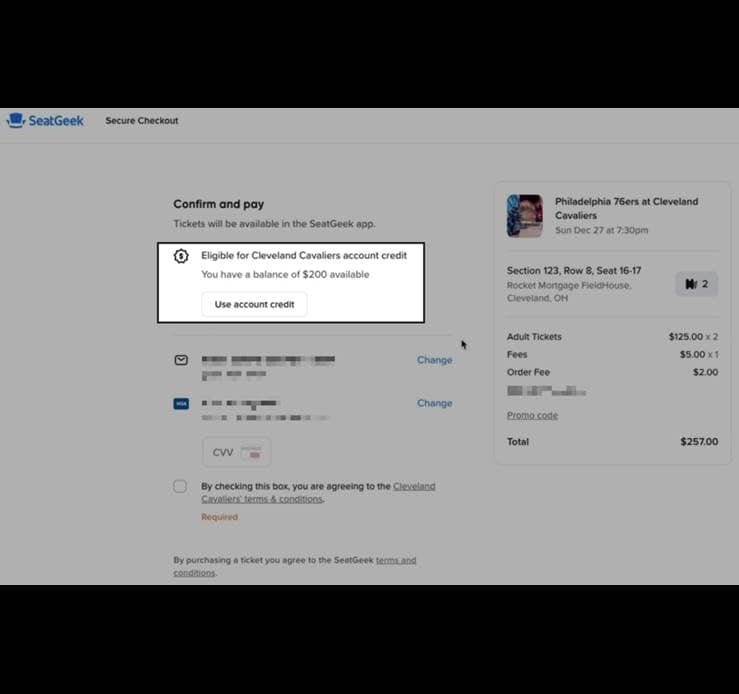This screenshot has height=694, width=739.
Task: Click the Secure Checkout header text
Action: click(142, 121)
